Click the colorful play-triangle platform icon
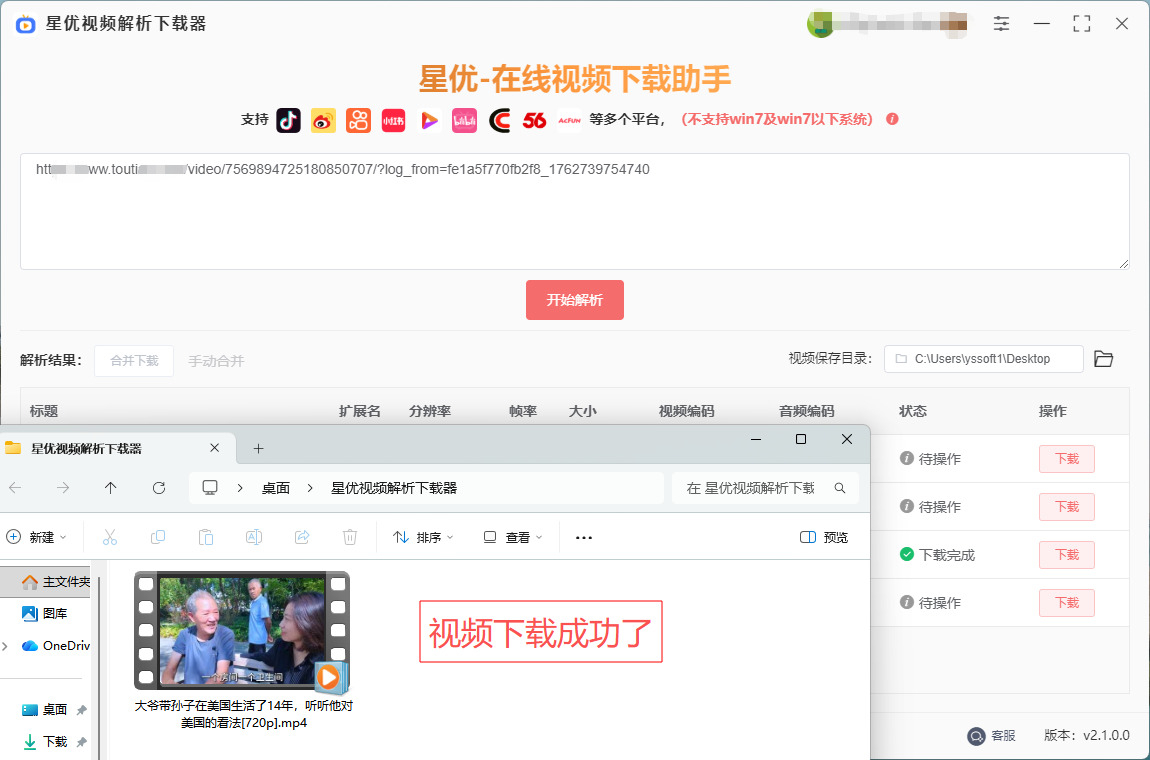Screen dimensions: 1150x760 [x=429, y=120]
